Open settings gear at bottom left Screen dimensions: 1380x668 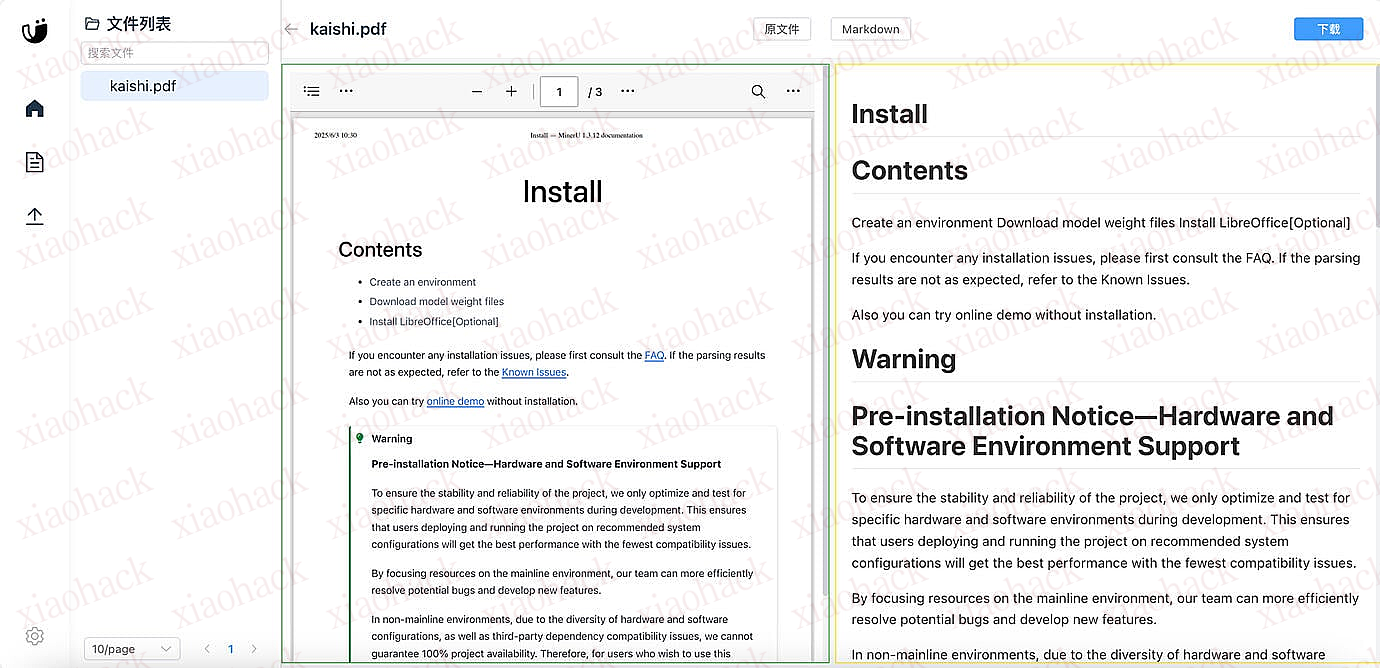[x=35, y=636]
